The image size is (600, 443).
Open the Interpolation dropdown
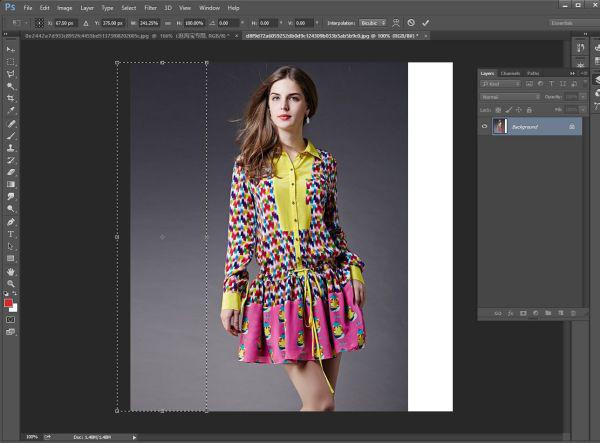point(372,22)
